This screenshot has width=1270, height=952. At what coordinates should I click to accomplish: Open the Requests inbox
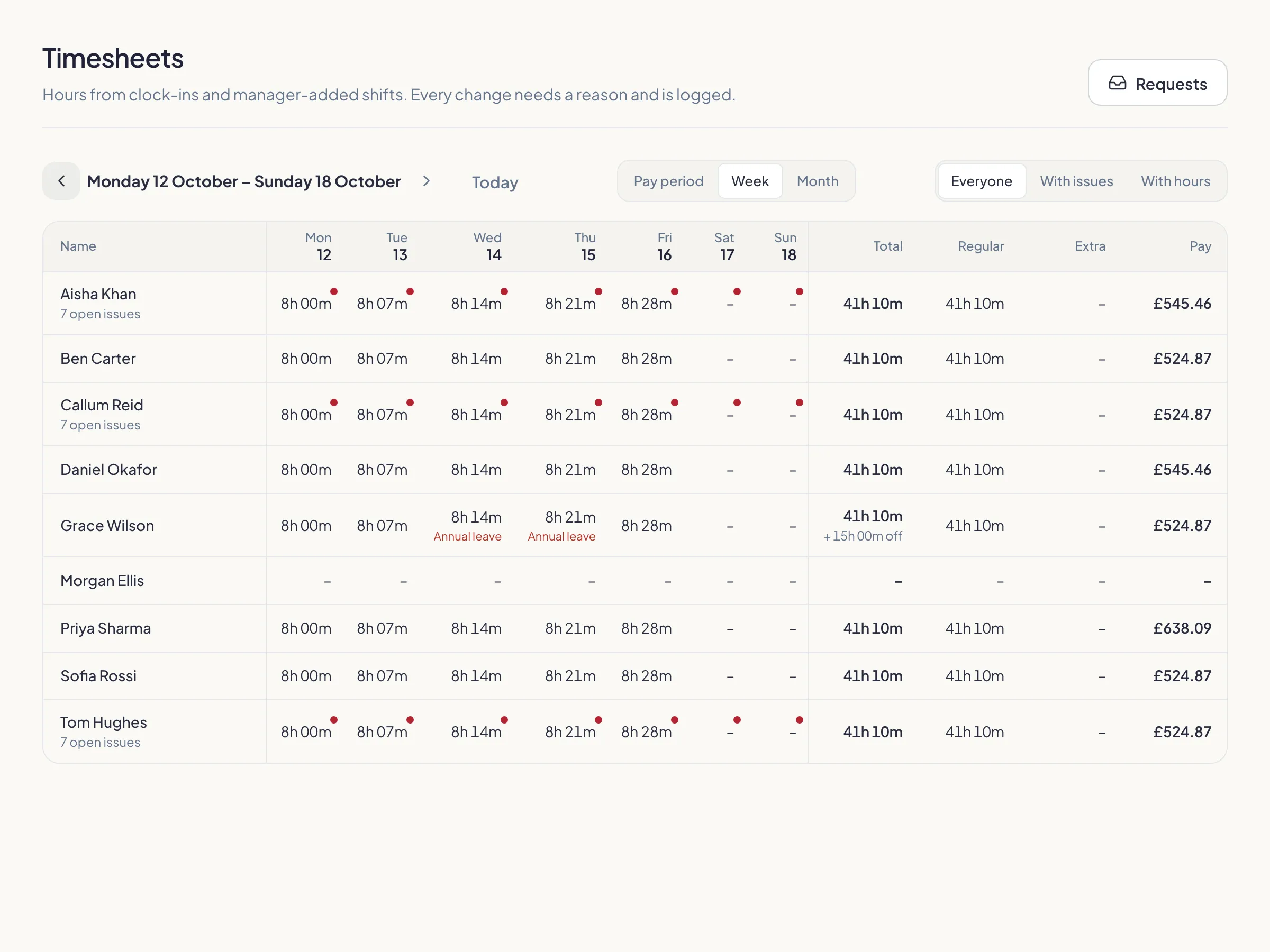pyautogui.click(x=1157, y=83)
